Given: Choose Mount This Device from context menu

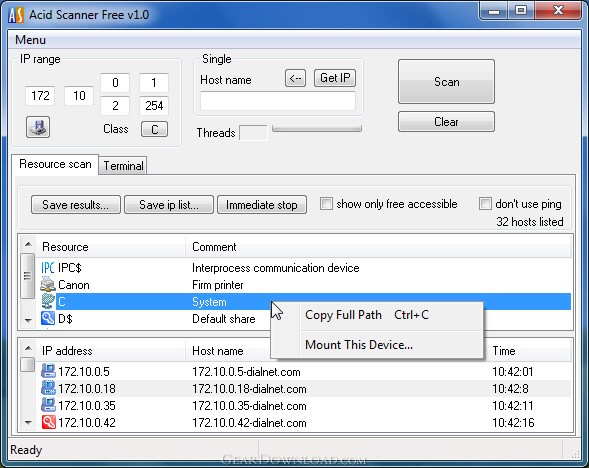Looking at the screenshot, I should point(359,344).
